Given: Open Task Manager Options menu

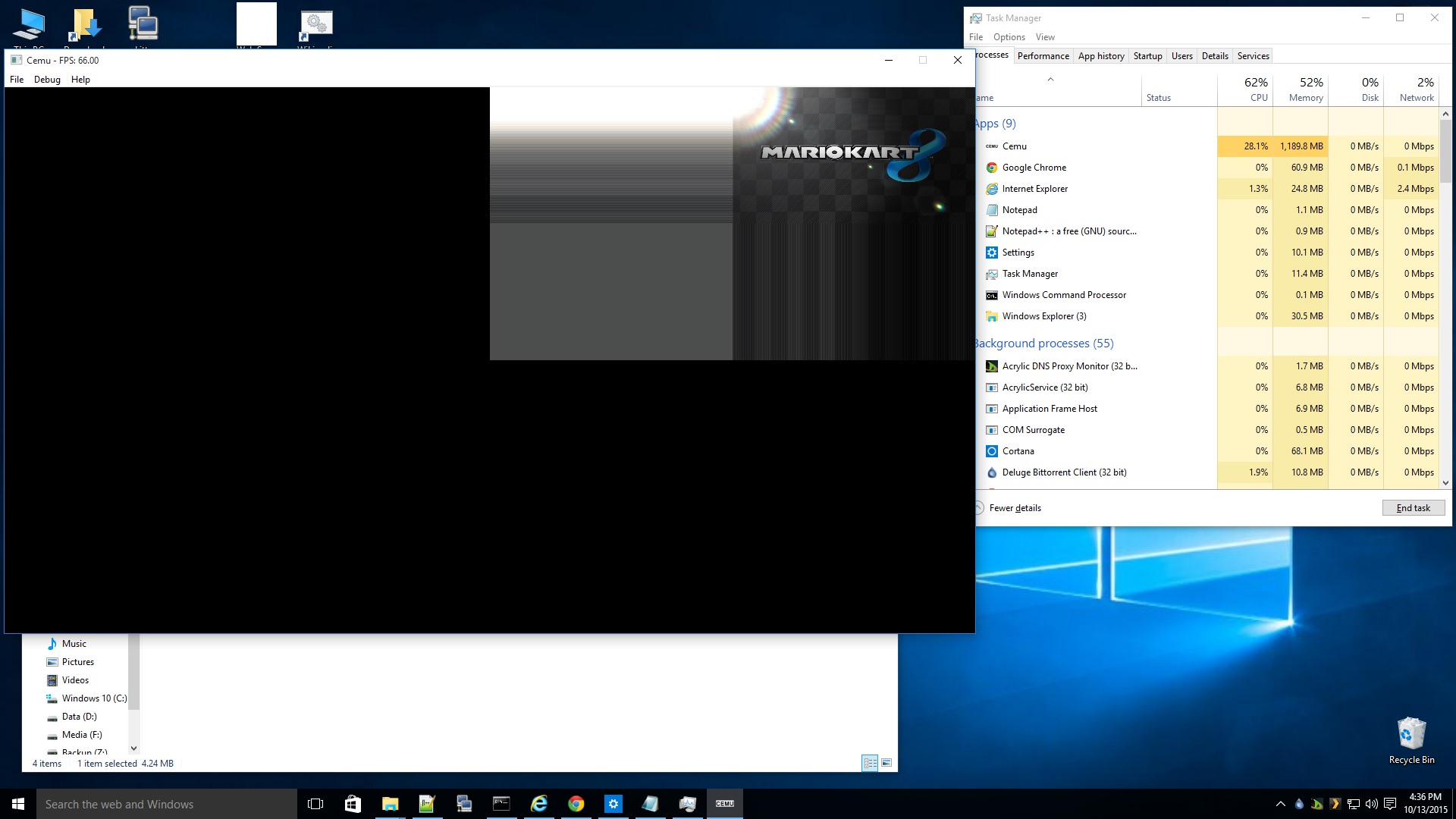Looking at the screenshot, I should click(x=1009, y=37).
